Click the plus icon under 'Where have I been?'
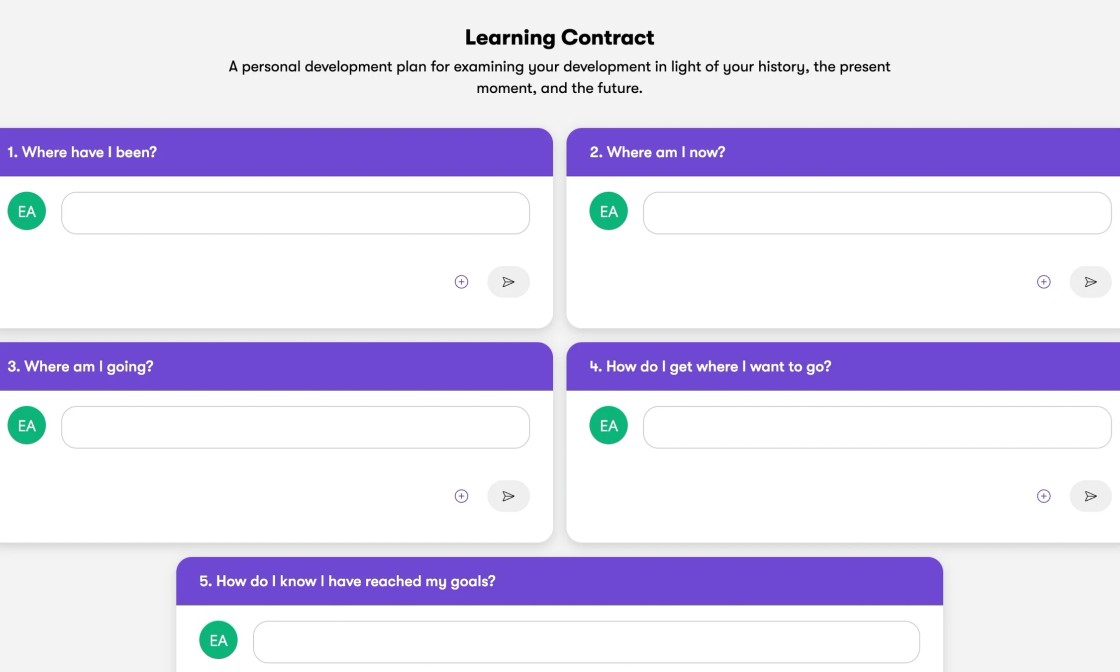The height and width of the screenshot is (672, 1120). click(461, 281)
